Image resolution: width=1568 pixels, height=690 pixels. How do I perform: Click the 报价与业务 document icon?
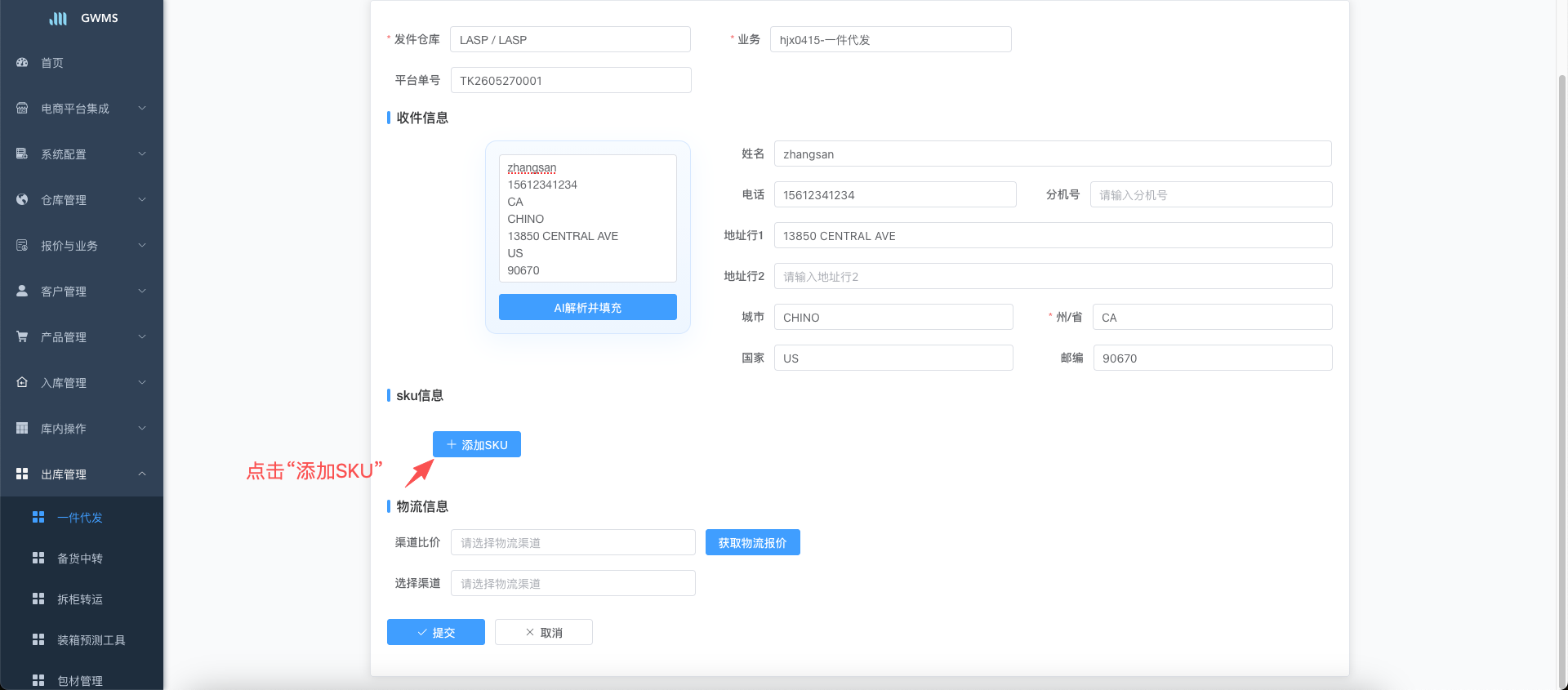pyautogui.click(x=22, y=245)
